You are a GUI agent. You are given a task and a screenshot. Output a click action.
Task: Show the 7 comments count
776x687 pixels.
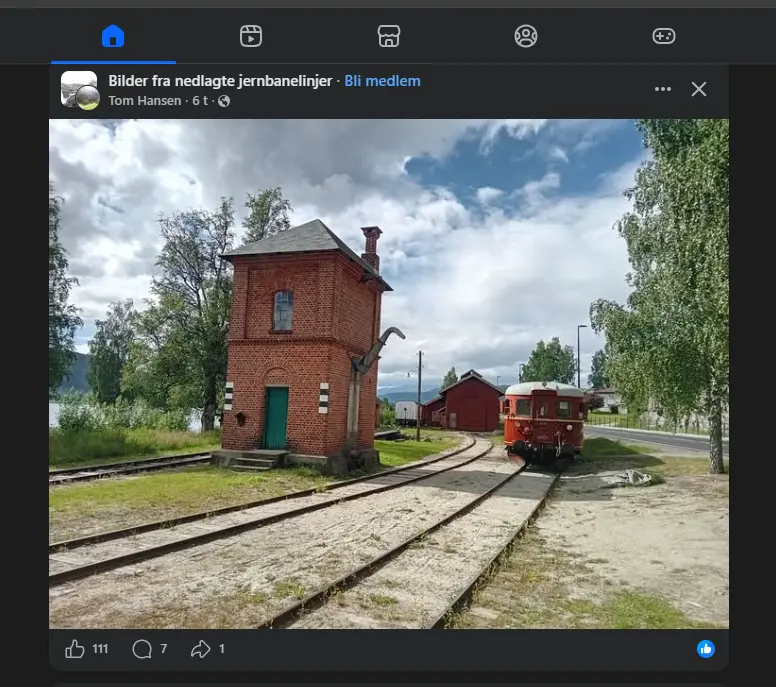coord(163,649)
